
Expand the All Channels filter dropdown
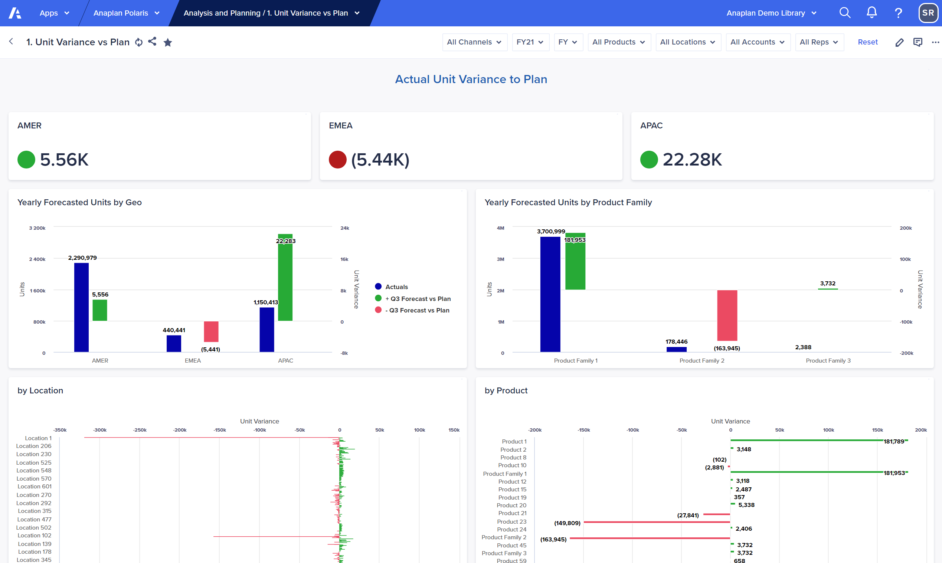pos(474,42)
